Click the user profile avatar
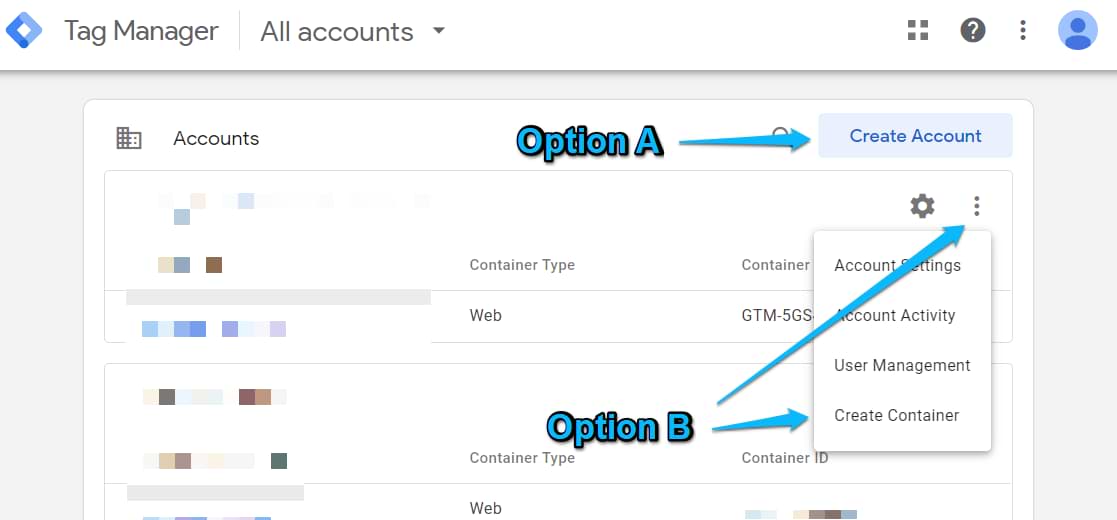The width and height of the screenshot is (1117, 520). point(1077,31)
